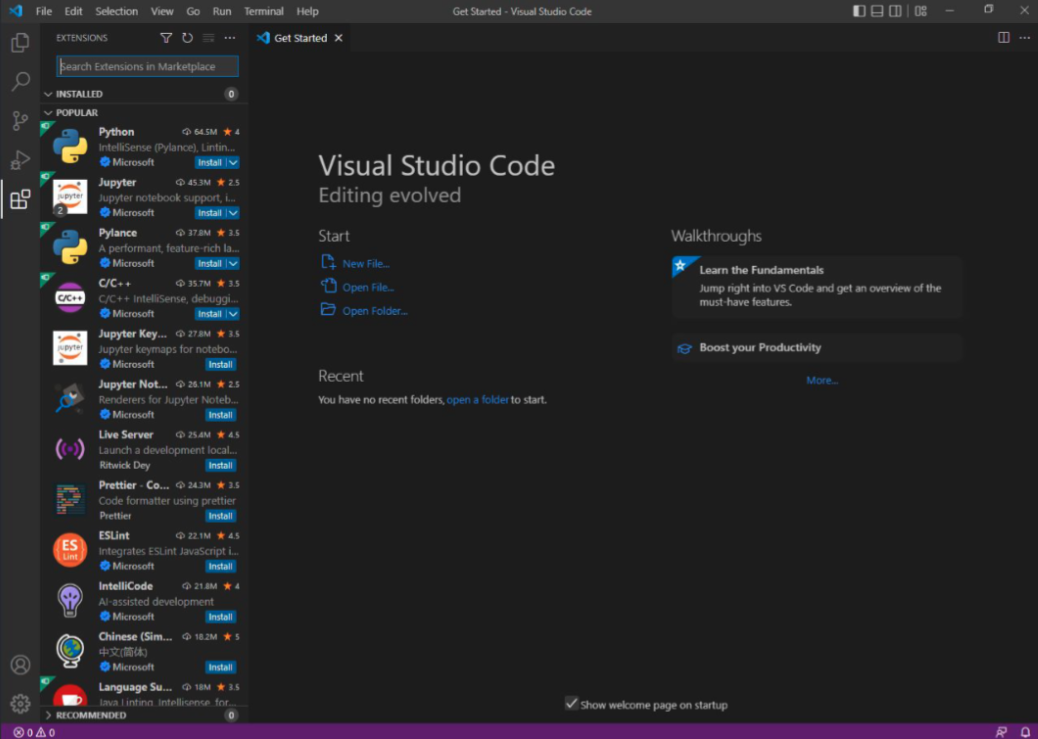Click the notifications bell in status bar
1038x739 pixels.
point(1023,731)
